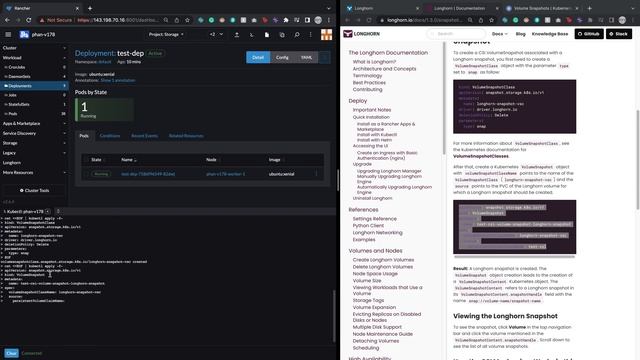Screen dimensions: 640x360
Task: Click the Longhorn logo on the docs page
Action: 362,34
